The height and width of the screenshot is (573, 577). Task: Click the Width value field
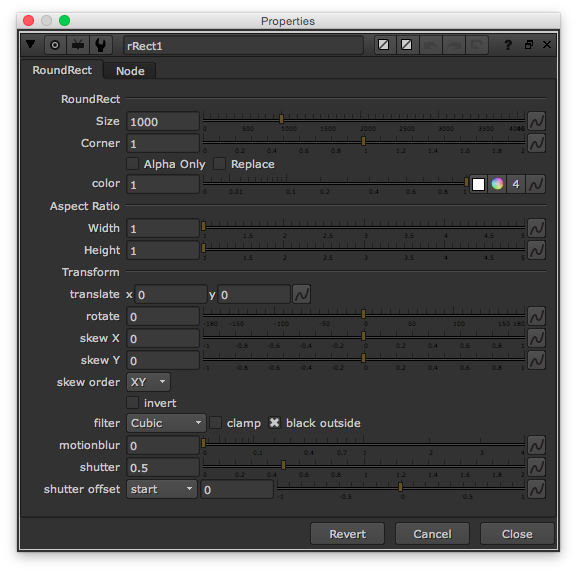point(163,229)
